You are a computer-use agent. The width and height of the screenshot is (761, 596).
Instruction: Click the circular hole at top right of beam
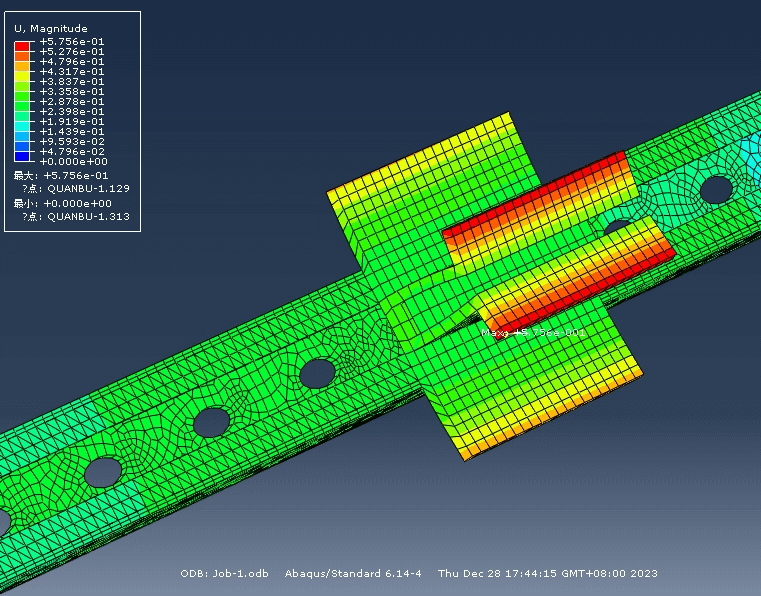coord(716,188)
